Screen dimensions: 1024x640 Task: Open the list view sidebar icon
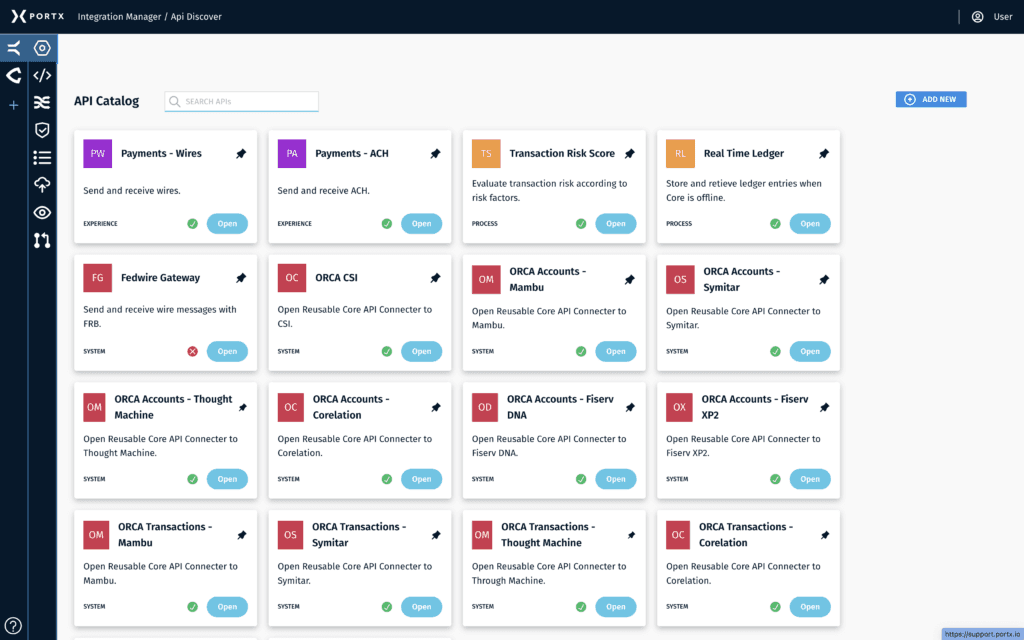coord(42,157)
